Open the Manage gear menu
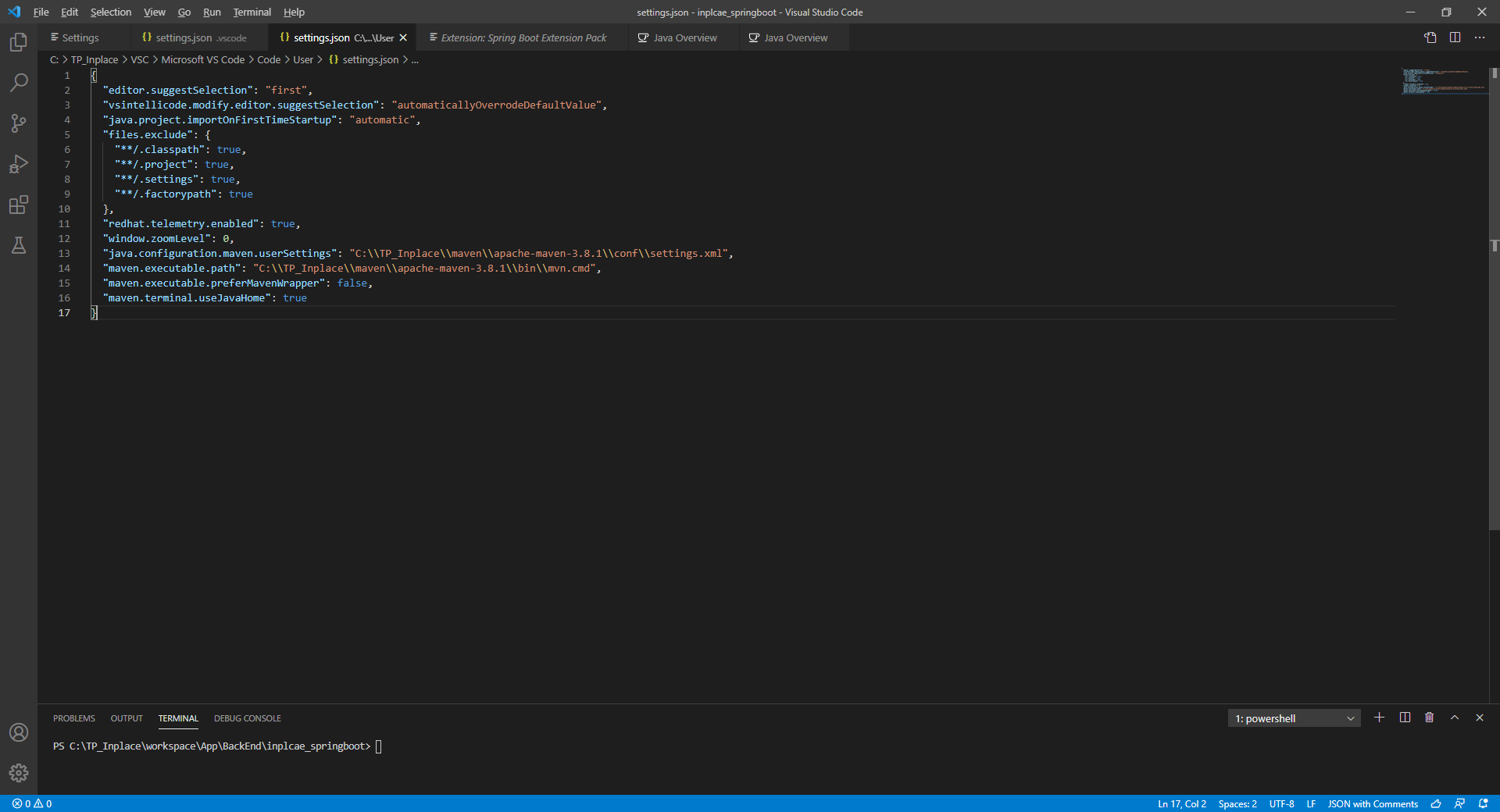The height and width of the screenshot is (812, 1500). click(19, 773)
